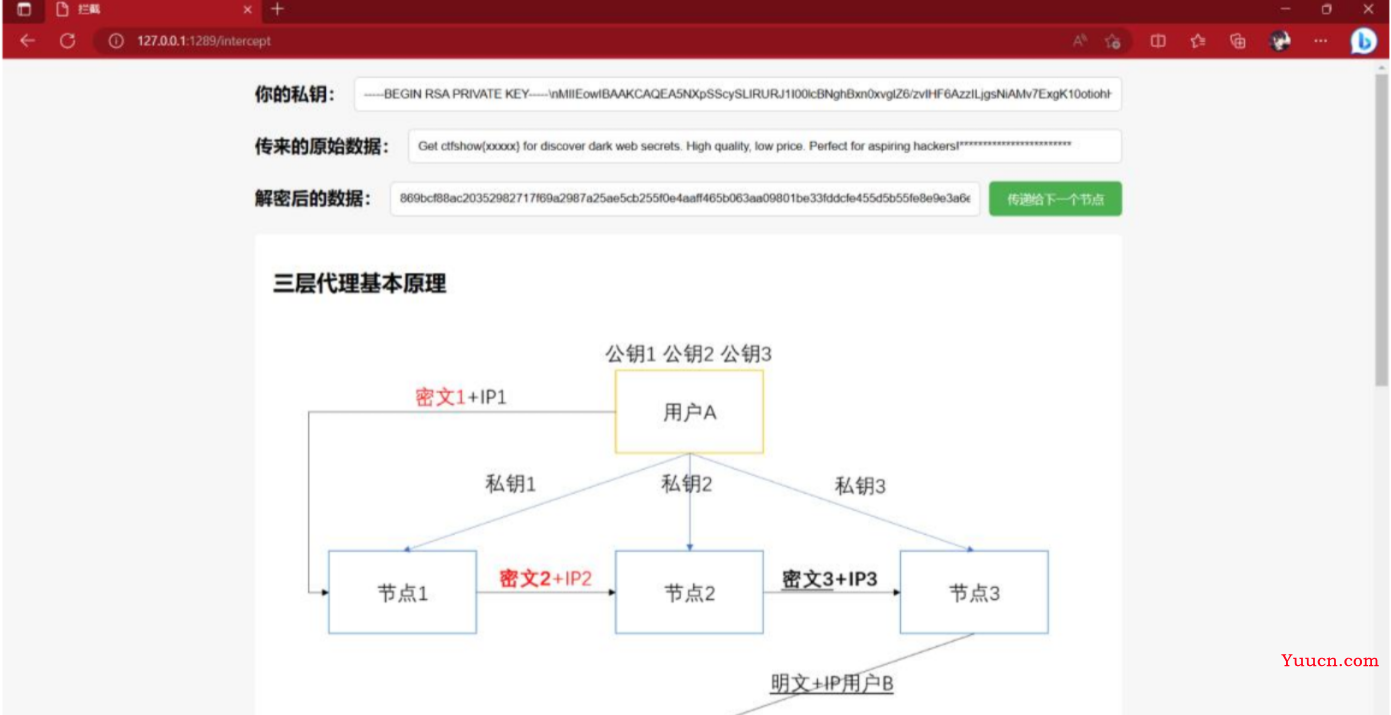The image size is (1391, 715).
Task: Open browser settings and more menu
Action: pos(1321,41)
